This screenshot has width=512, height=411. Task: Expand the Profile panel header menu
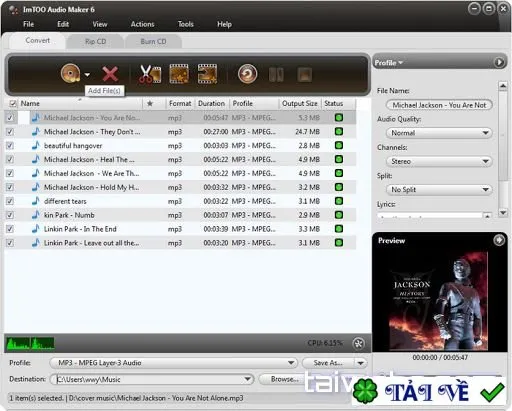tap(389, 63)
